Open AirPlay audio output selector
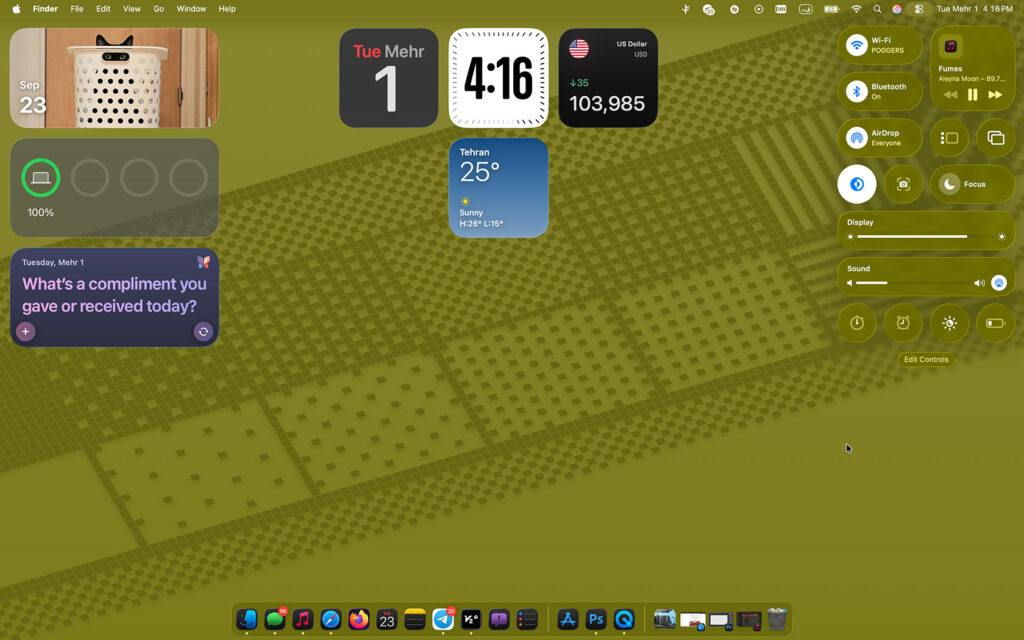 [x=999, y=283]
